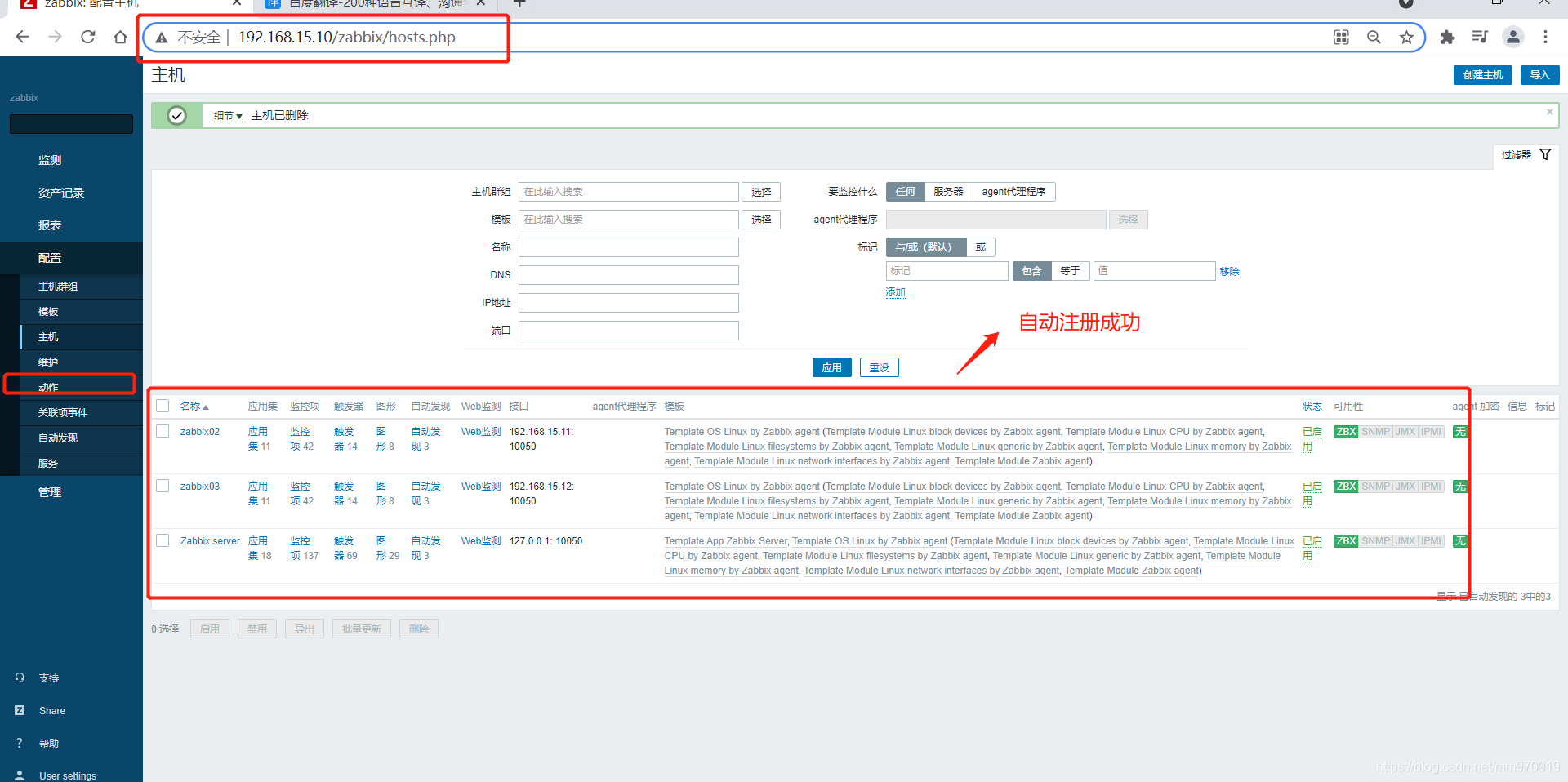The width and height of the screenshot is (1568, 782).
Task: Click 添加 to add a tag filter
Action: pyautogui.click(x=896, y=292)
